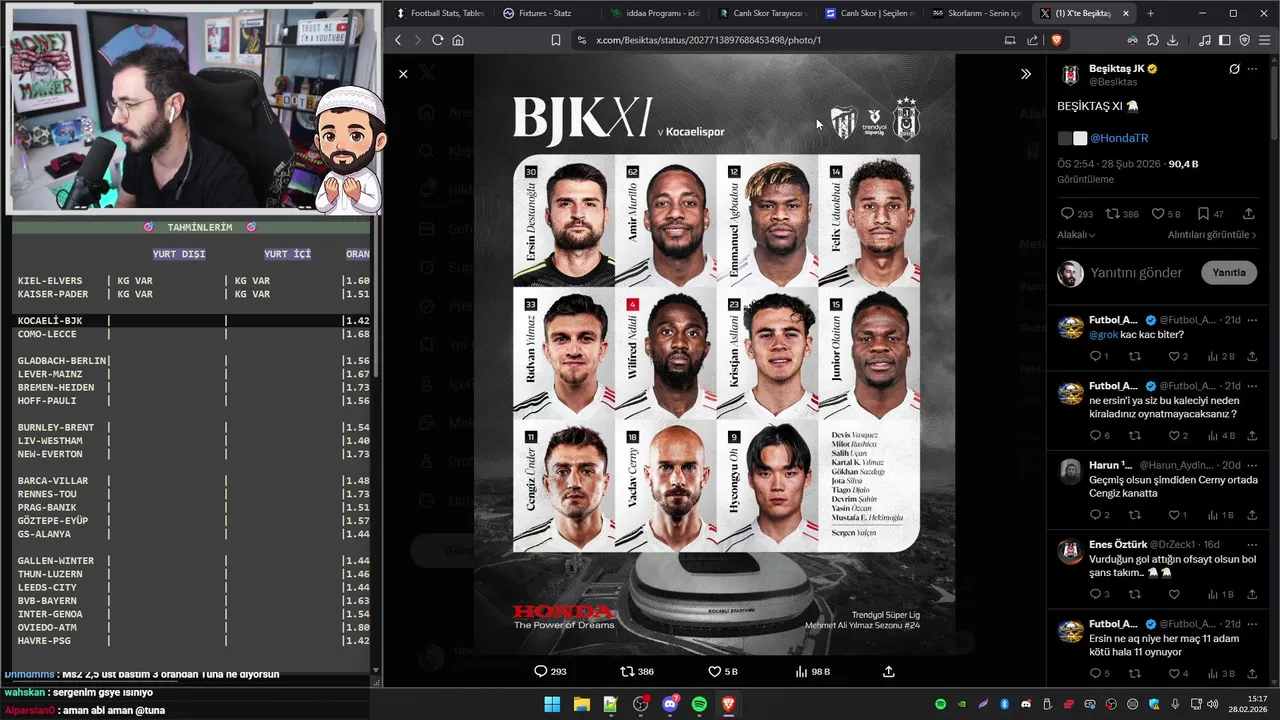Switch to Football Stats, Tables tab

440,13
